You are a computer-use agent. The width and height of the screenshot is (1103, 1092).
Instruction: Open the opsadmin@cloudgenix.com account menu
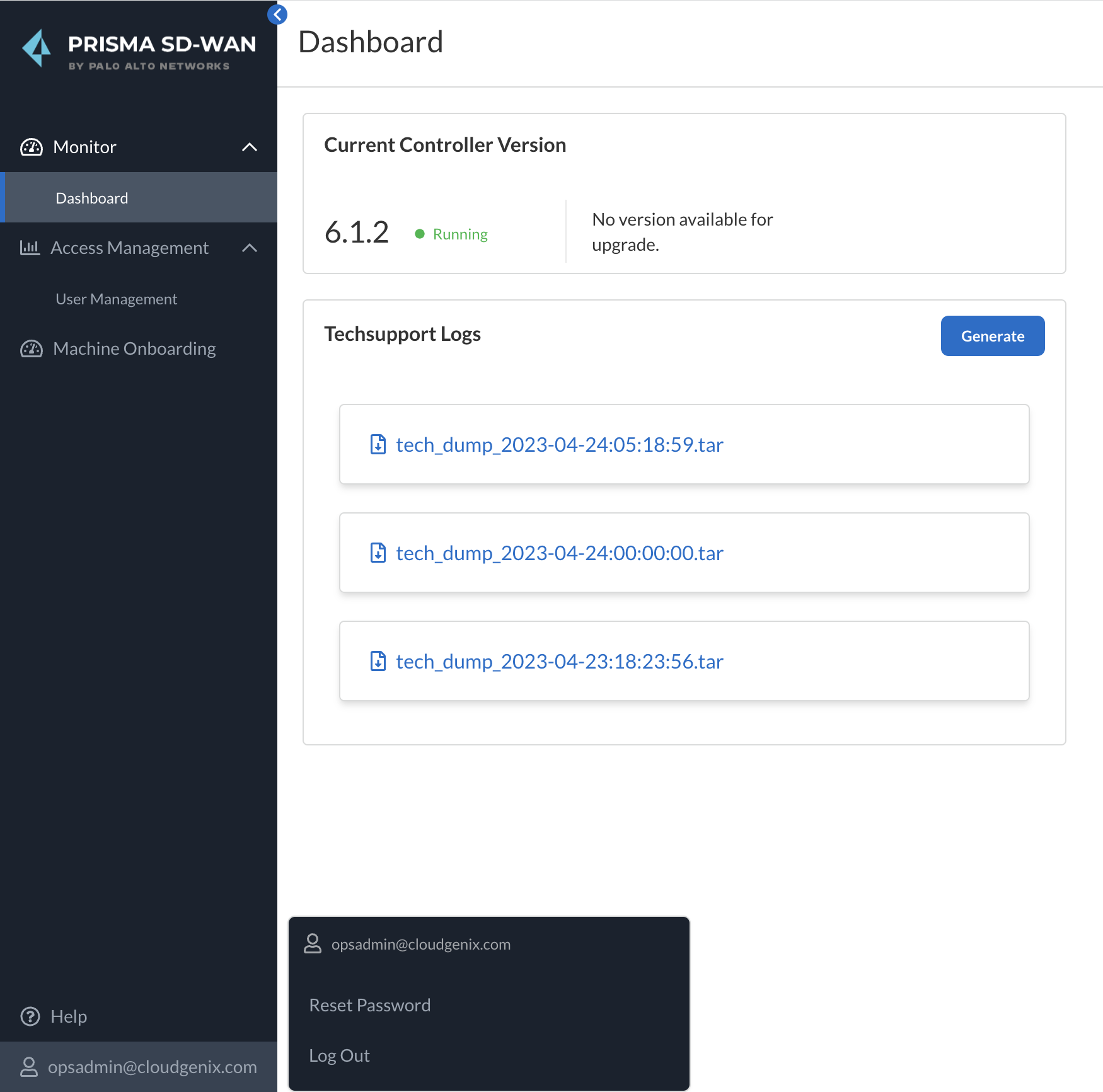coord(152,1067)
